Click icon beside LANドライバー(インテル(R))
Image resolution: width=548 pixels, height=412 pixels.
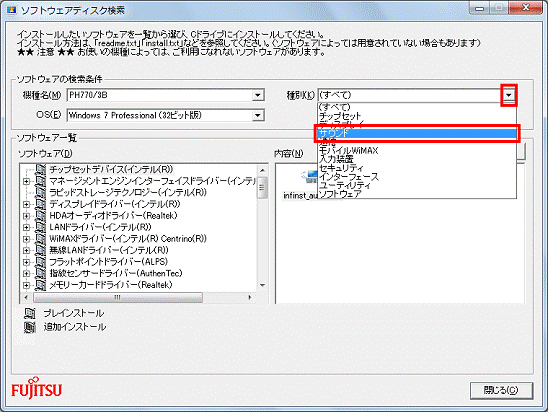coord(41,227)
